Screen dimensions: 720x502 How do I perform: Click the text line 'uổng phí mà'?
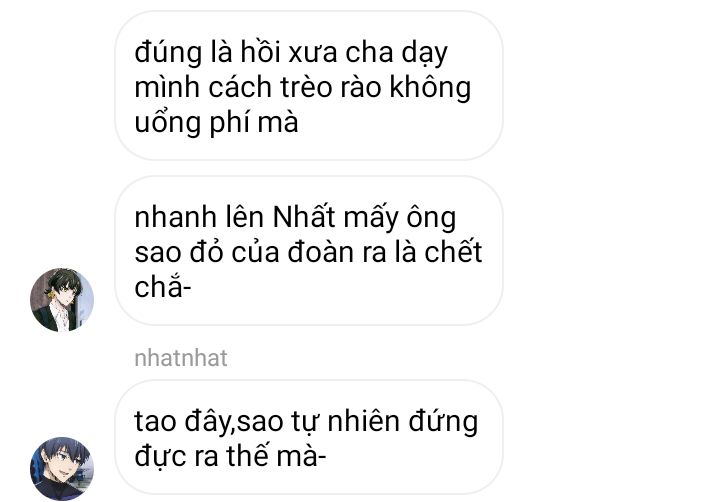pos(216,123)
